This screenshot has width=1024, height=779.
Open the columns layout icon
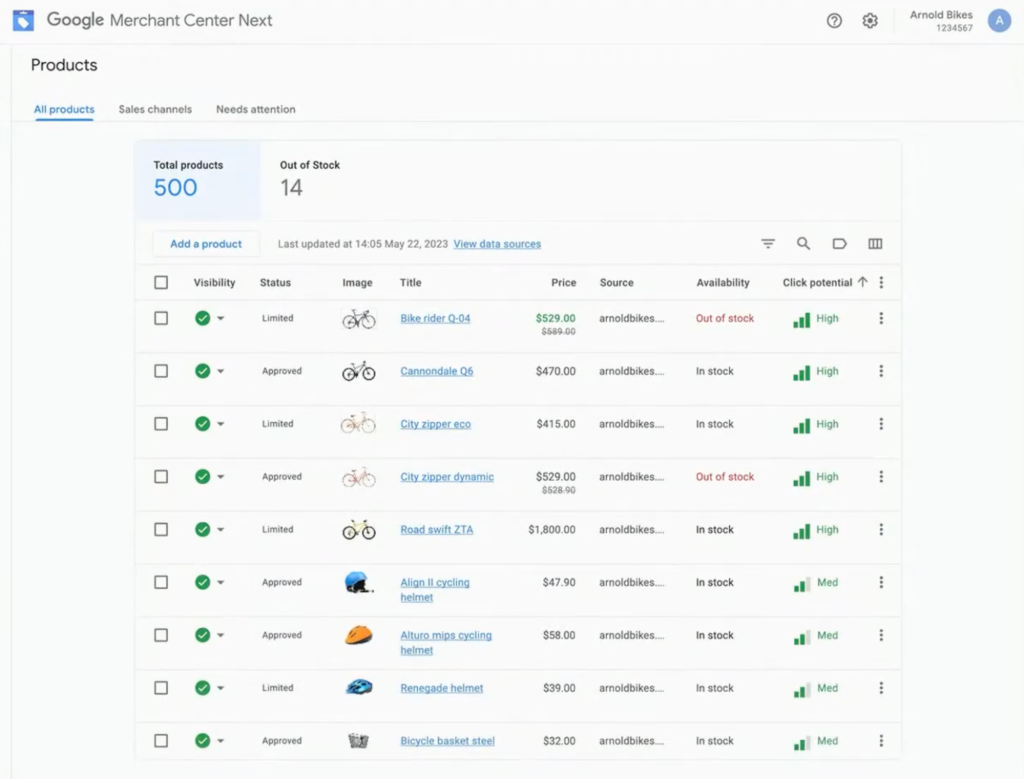pos(875,244)
